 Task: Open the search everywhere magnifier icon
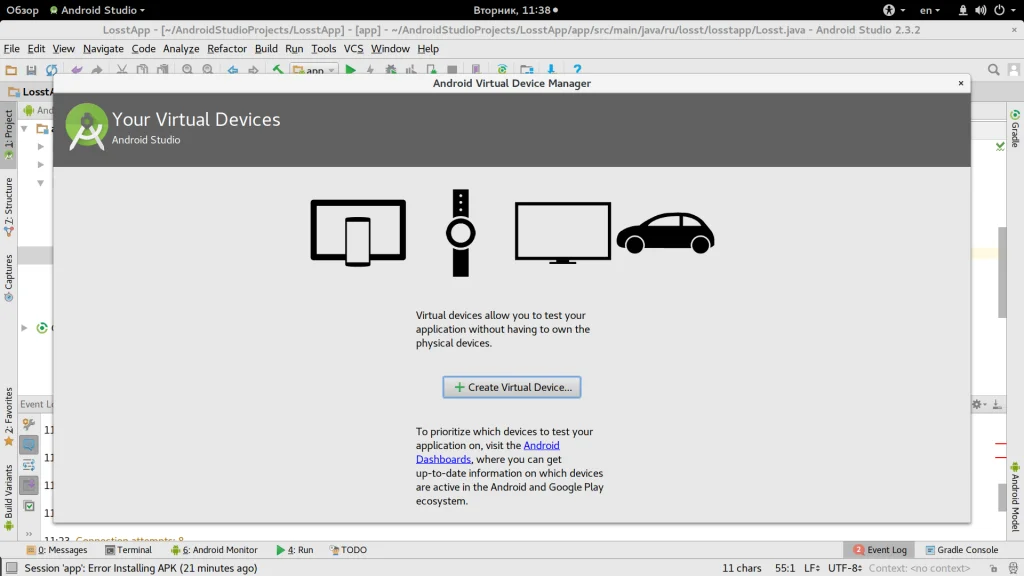994,70
